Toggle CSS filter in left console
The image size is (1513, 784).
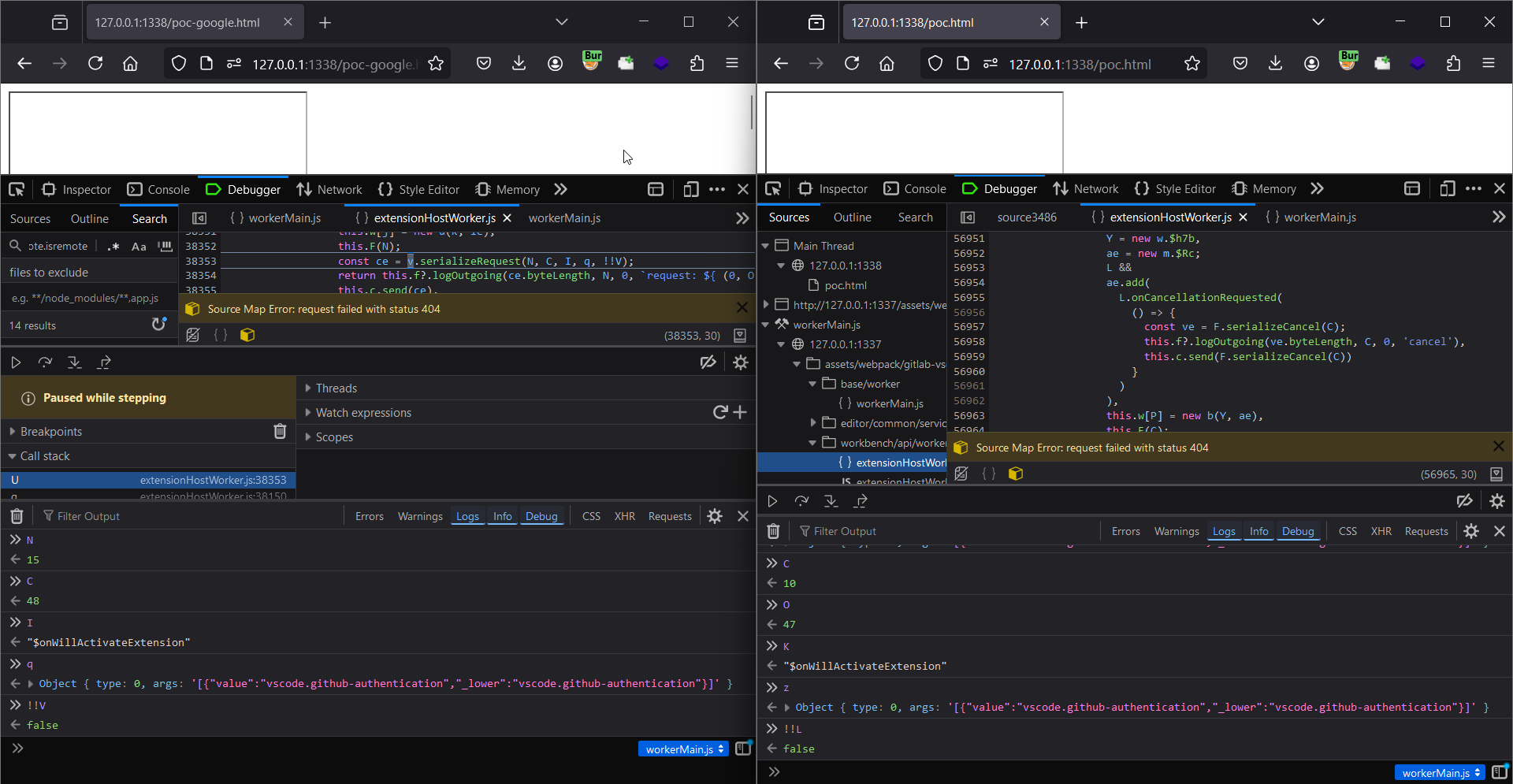pos(591,516)
